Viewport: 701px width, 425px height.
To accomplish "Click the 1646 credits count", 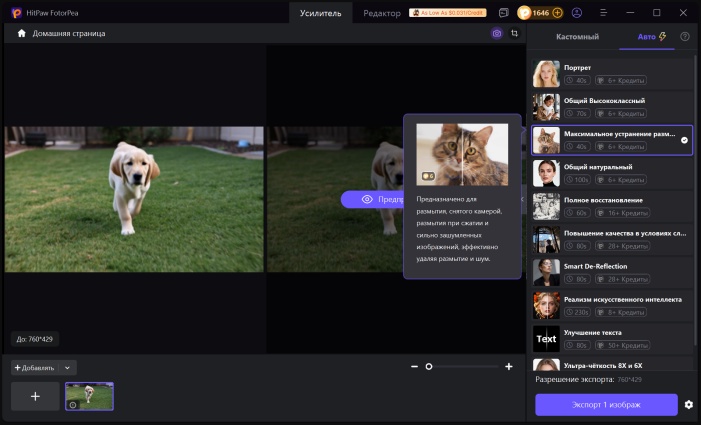I will pyautogui.click(x=541, y=13).
